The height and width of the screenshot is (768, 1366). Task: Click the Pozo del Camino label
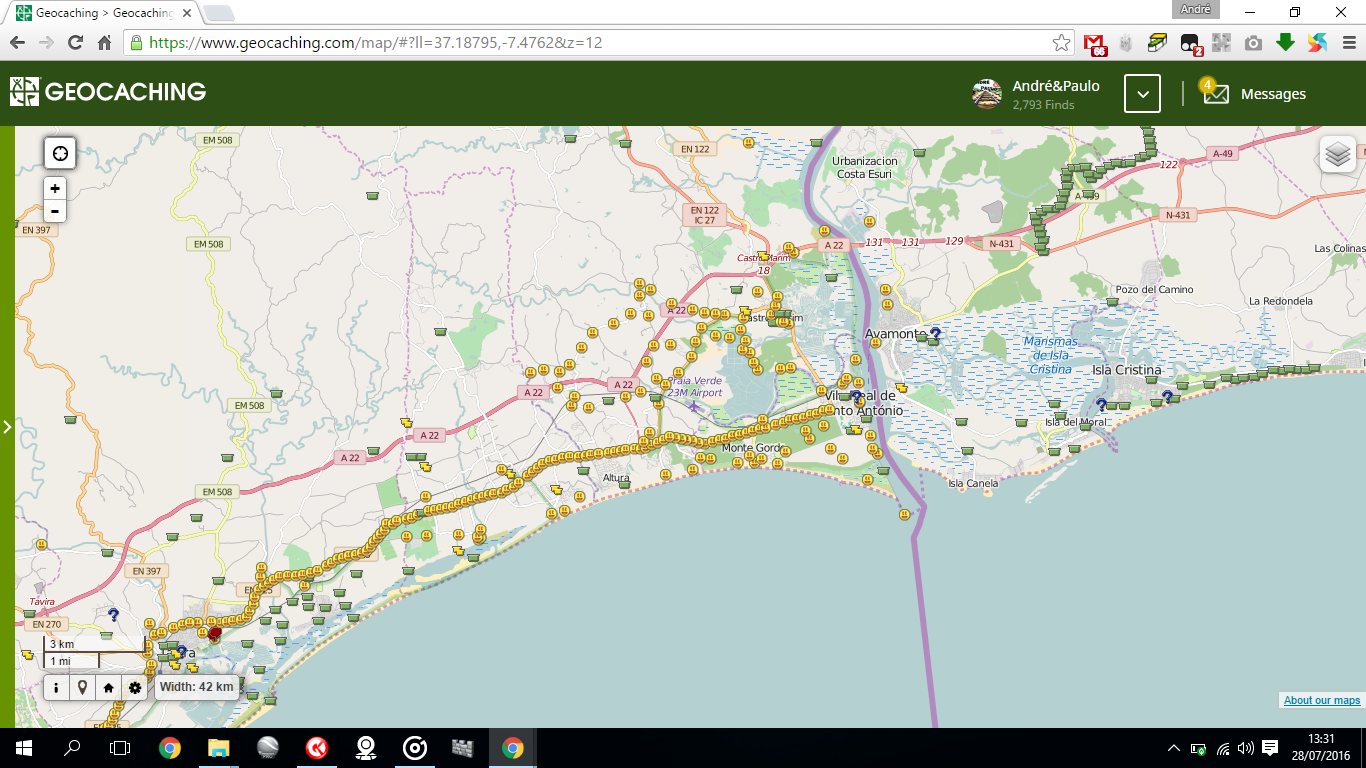(1155, 289)
